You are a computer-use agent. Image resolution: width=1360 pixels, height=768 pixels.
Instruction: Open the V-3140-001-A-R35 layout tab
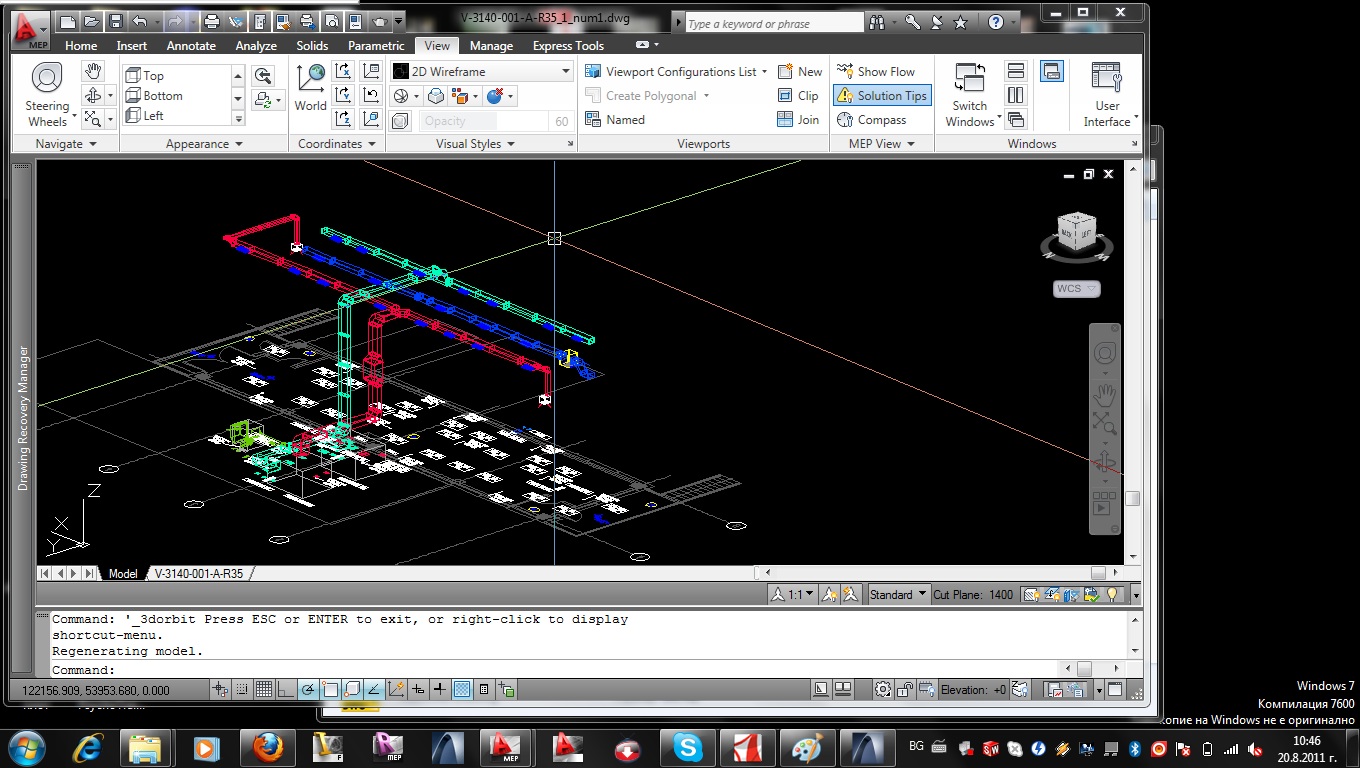coord(198,574)
